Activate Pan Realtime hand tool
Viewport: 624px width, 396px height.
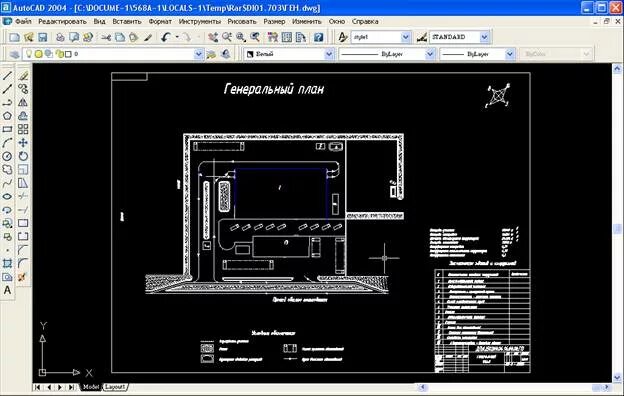[213, 37]
